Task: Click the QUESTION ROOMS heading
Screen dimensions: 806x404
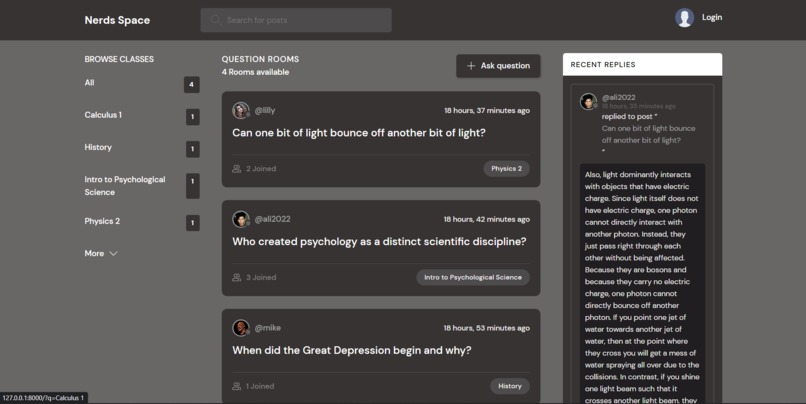Action: point(260,59)
